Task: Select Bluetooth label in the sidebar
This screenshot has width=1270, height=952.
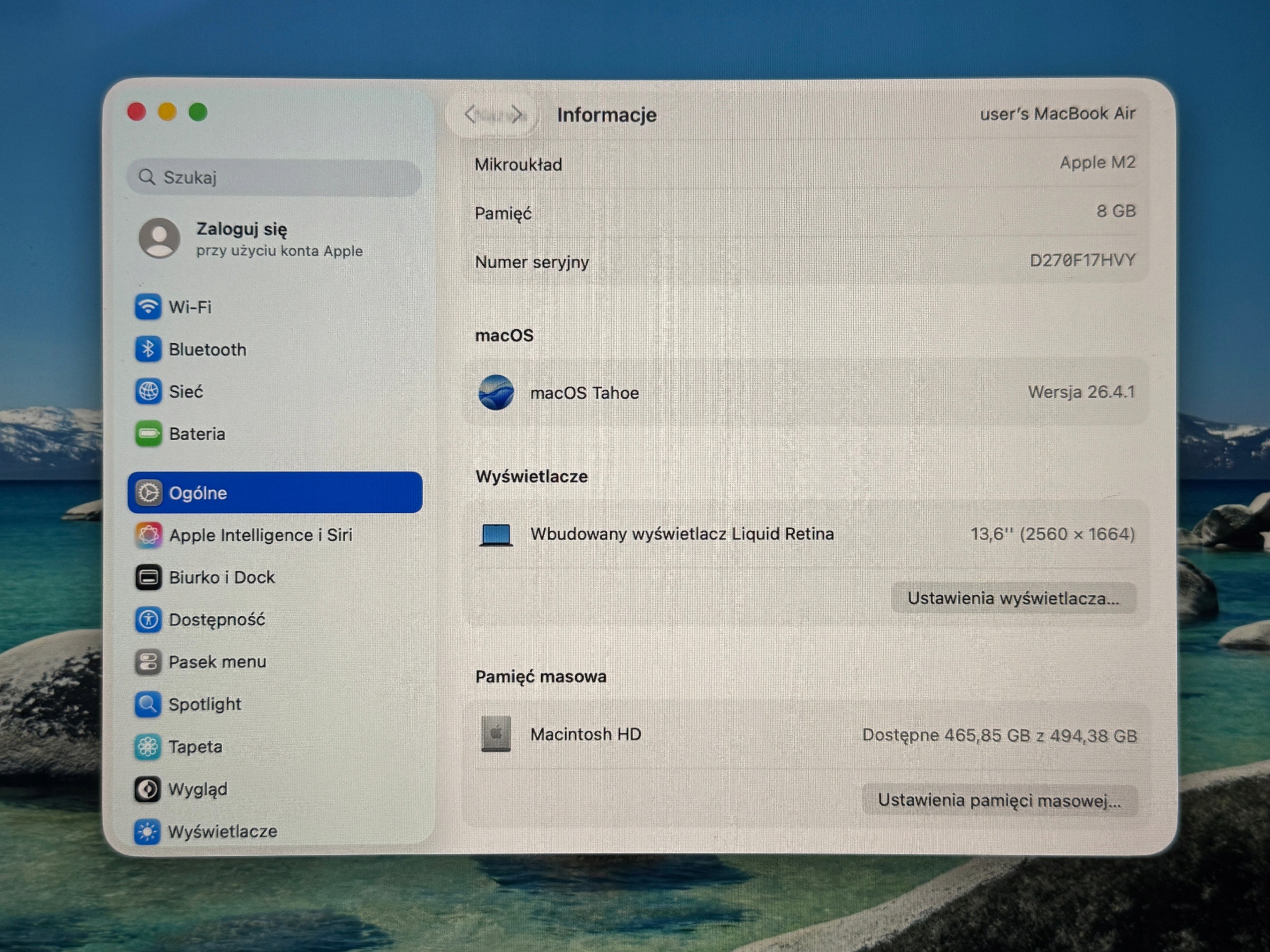Action: [x=208, y=350]
